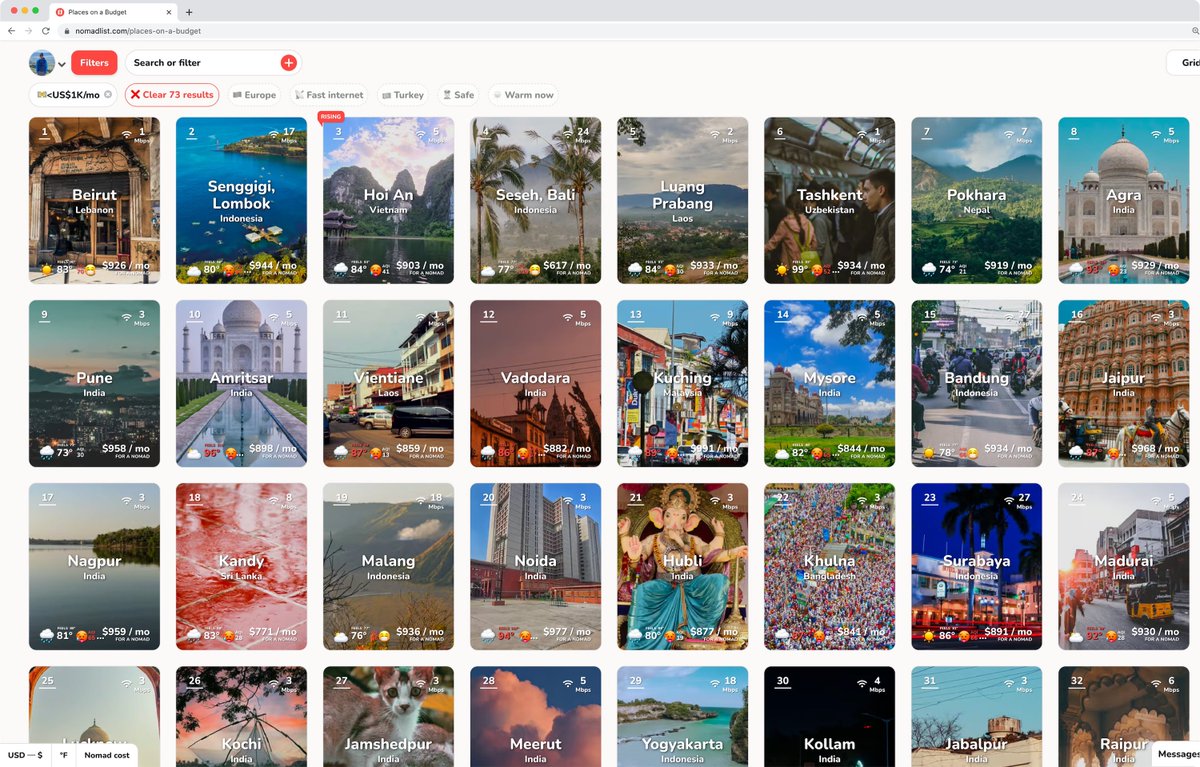Click the sun weather icon on Beirut card

[x=46, y=270]
